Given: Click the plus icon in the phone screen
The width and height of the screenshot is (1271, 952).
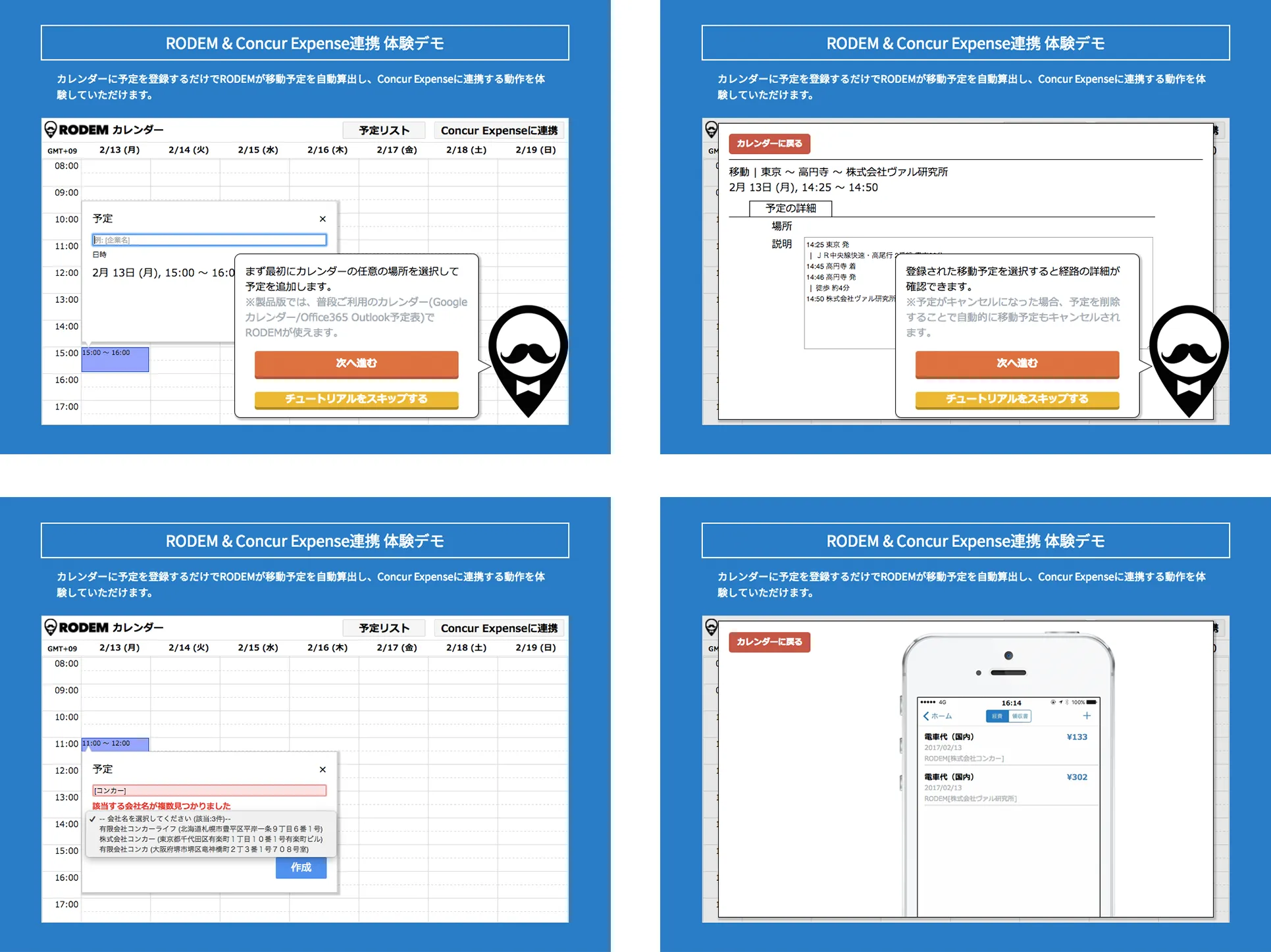Looking at the screenshot, I should (x=1087, y=716).
